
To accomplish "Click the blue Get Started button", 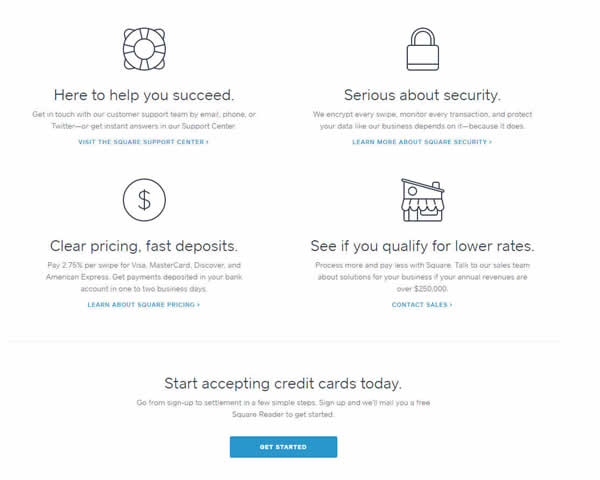I will (284, 447).
